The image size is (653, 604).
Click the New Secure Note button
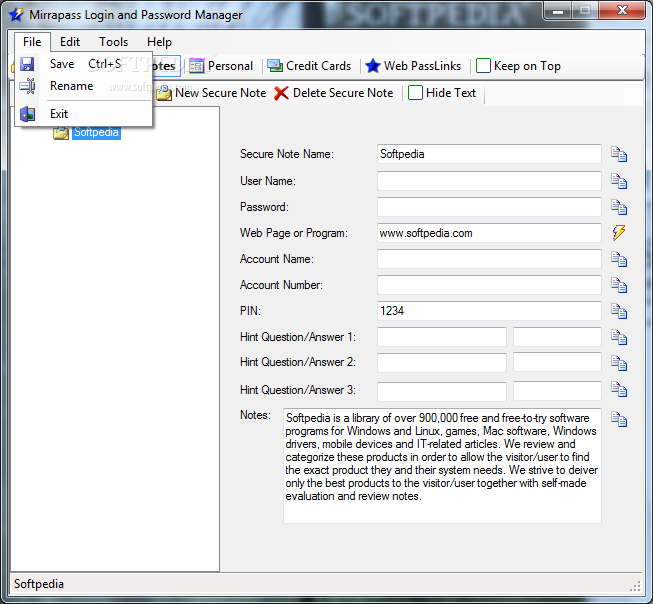pyautogui.click(x=211, y=93)
